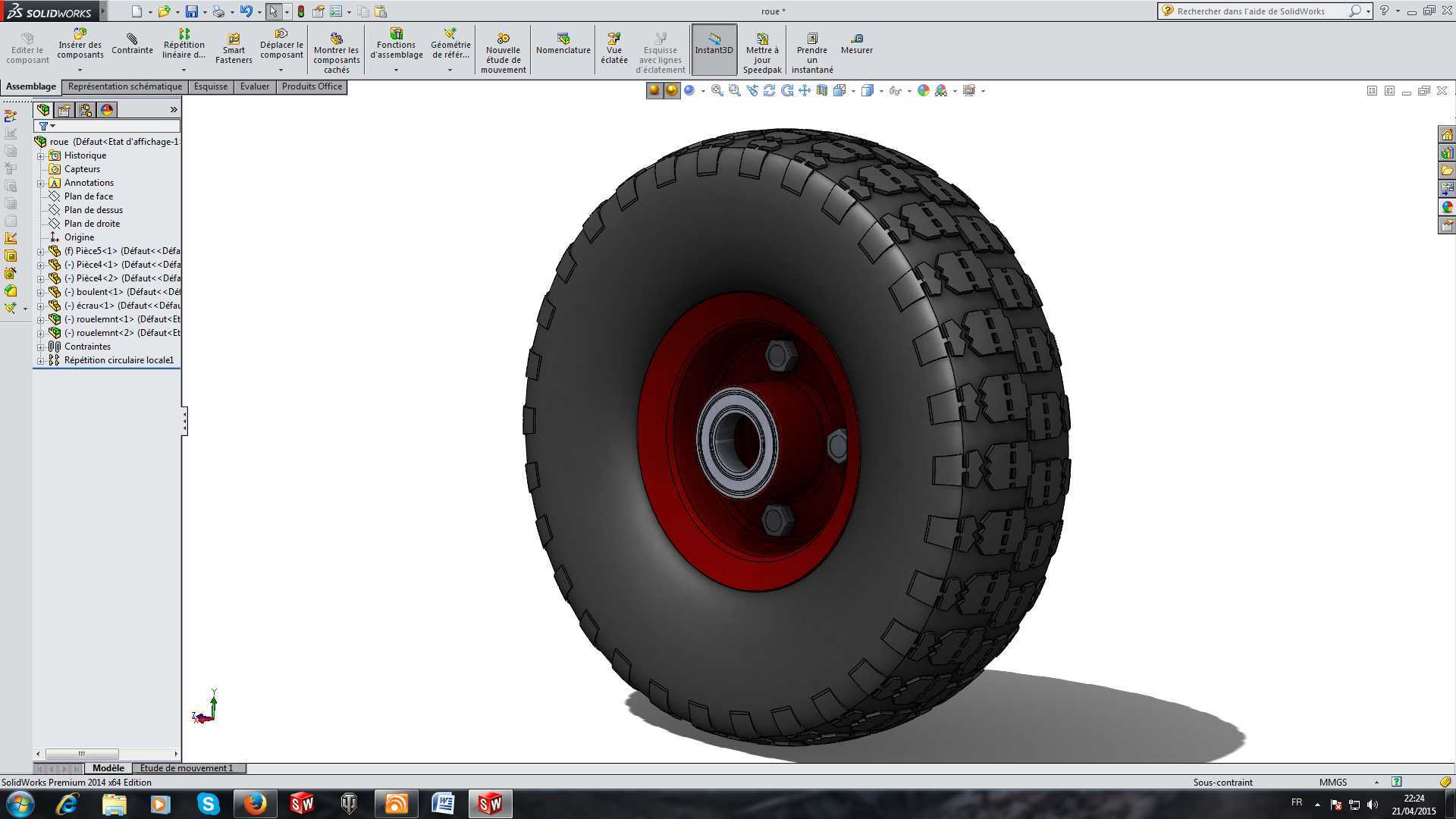1456x819 pixels.
Task: Open the ConfigurationManager tab icon
Action: click(86, 110)
